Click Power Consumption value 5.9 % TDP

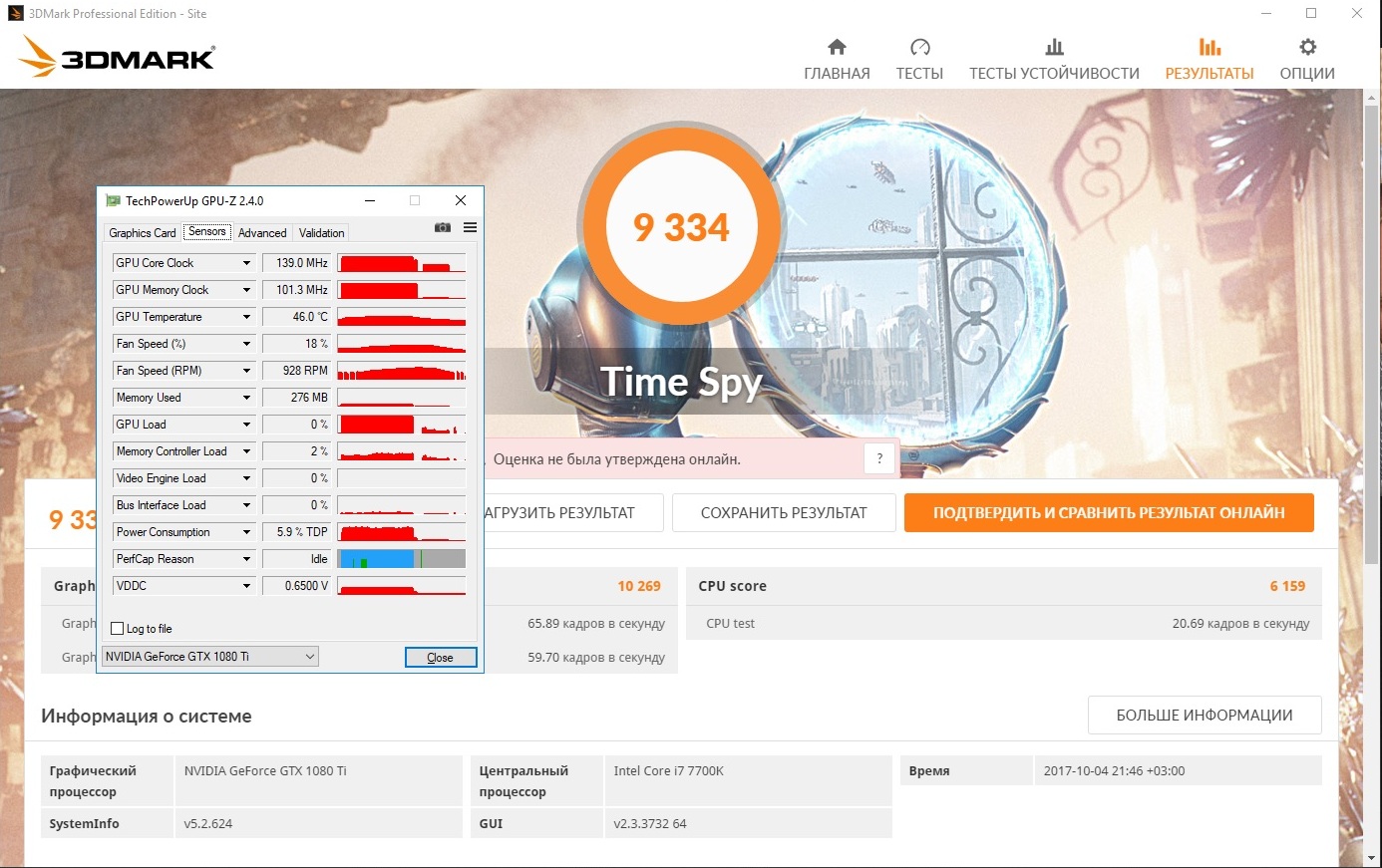(297, 532)
